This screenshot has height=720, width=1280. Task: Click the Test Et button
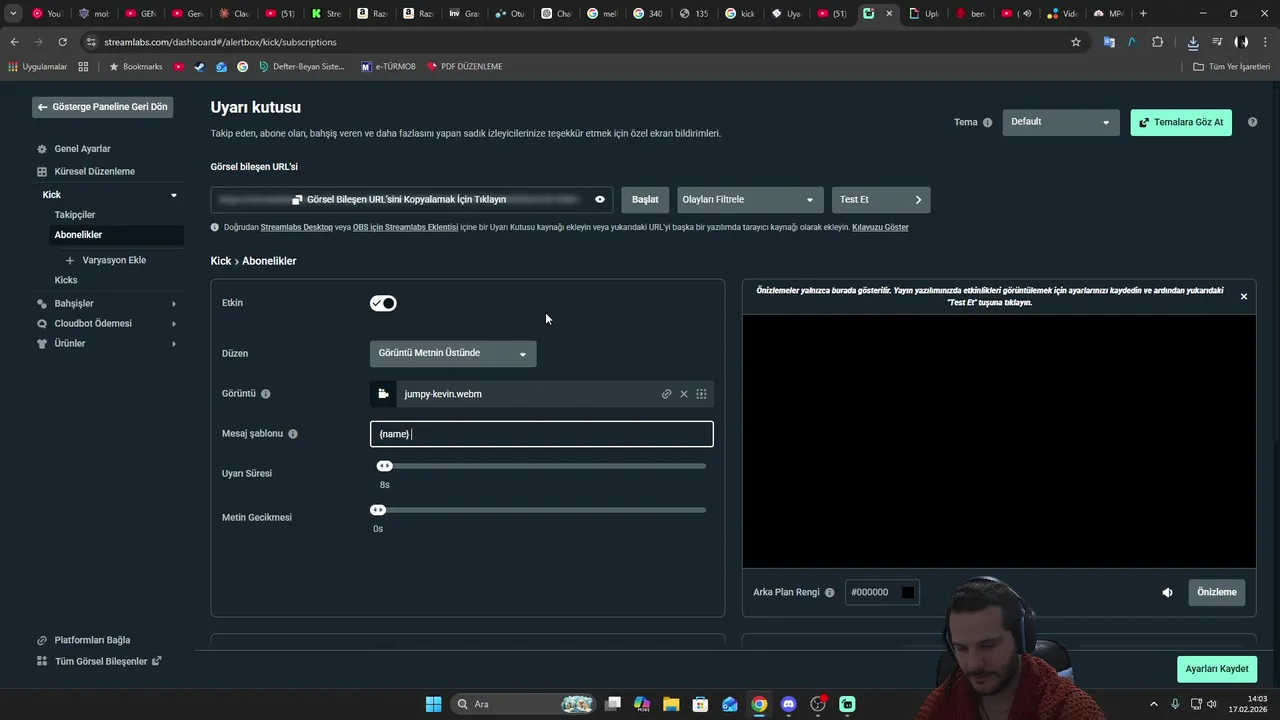coord(881,200)
